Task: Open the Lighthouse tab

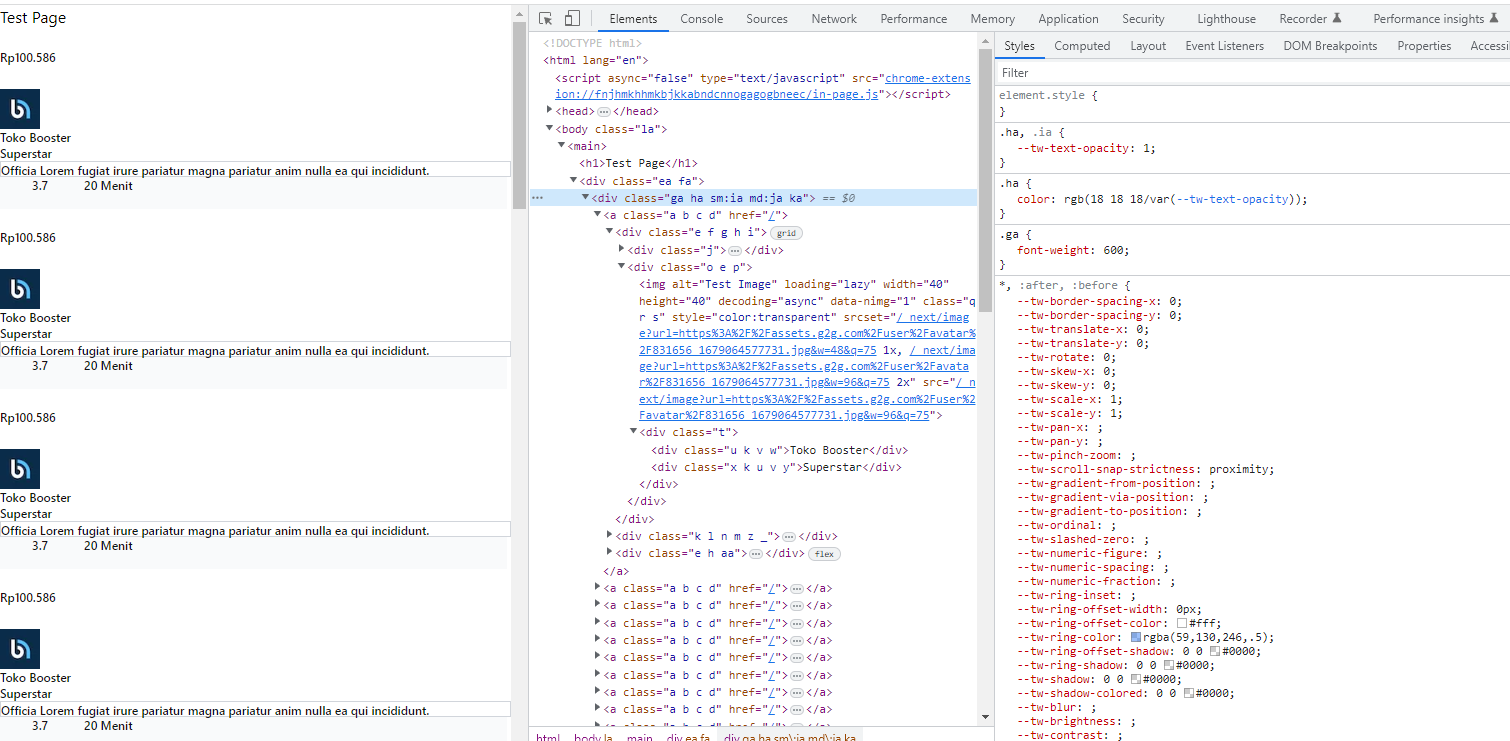Action: [x=1226, y=19]
